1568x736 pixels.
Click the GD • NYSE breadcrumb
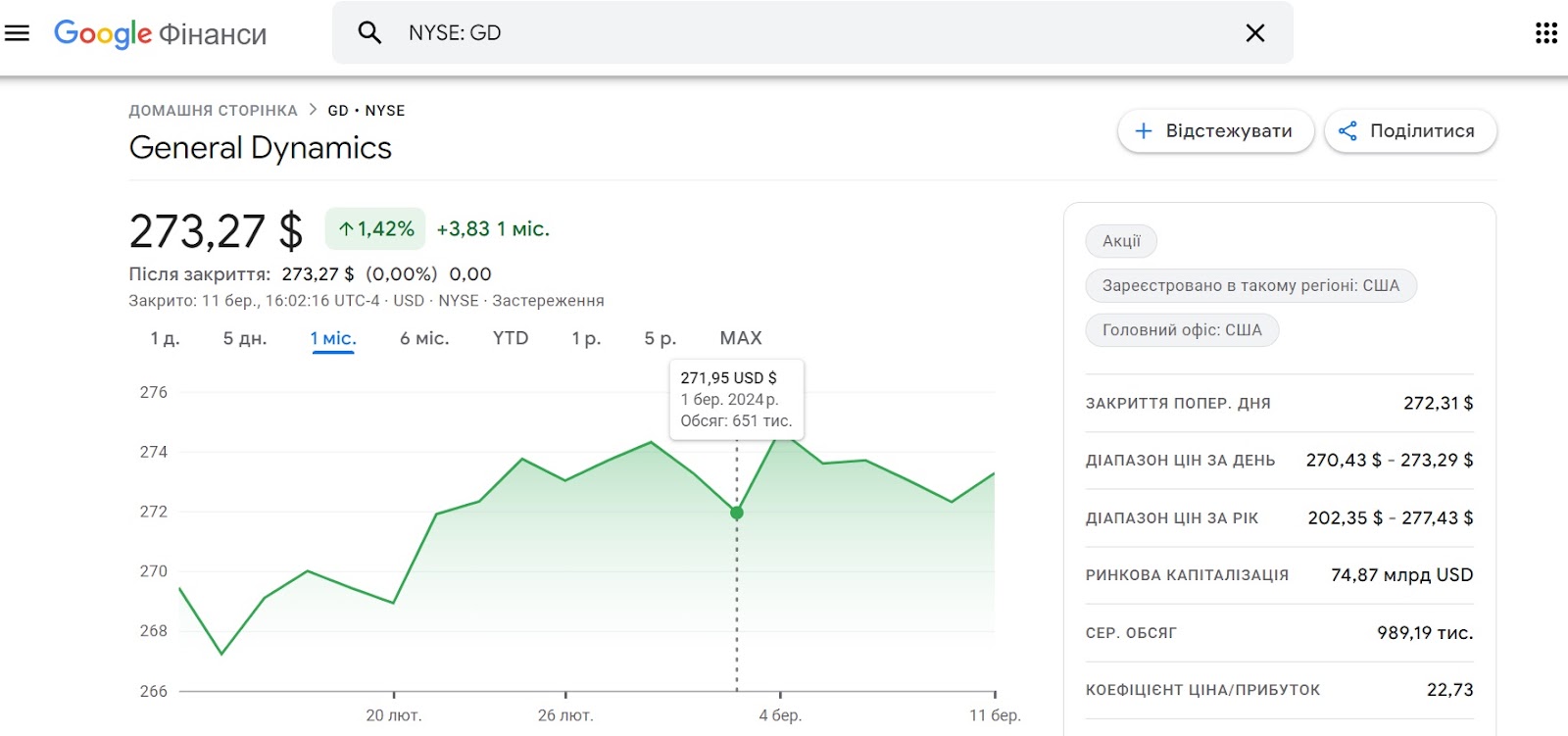[x=366, y=111]
